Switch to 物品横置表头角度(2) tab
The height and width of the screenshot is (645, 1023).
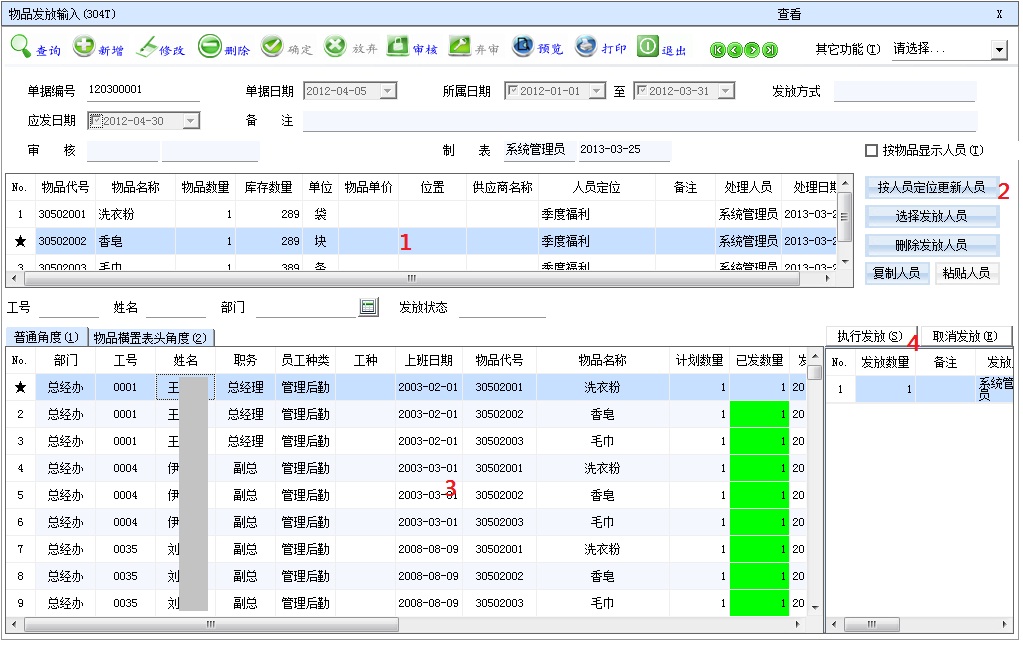tap(150, 338)
